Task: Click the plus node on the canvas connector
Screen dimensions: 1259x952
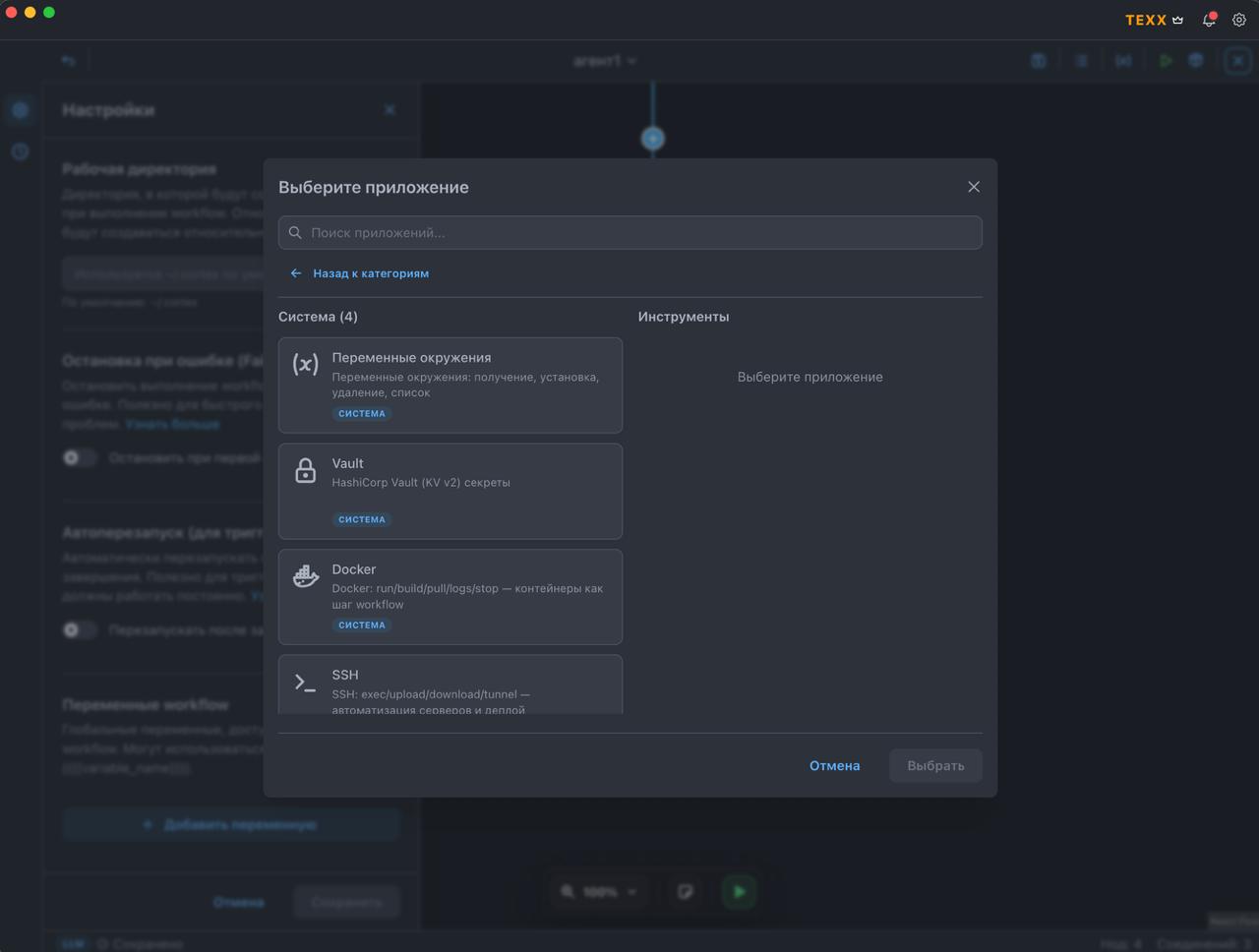Action: tap(653, 139)
